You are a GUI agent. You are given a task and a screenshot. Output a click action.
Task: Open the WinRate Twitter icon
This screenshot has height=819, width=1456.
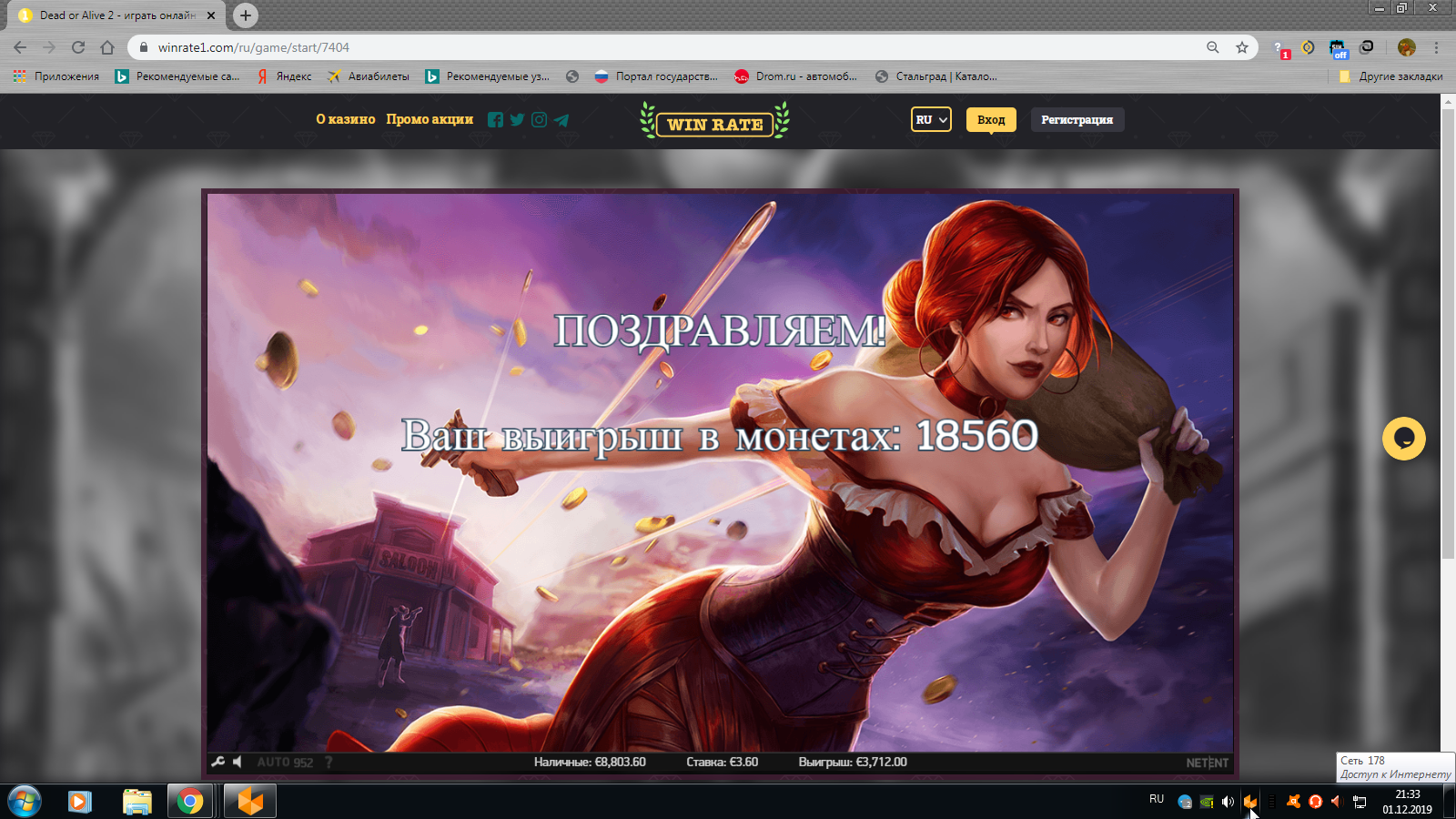click(x=517, y=120)
